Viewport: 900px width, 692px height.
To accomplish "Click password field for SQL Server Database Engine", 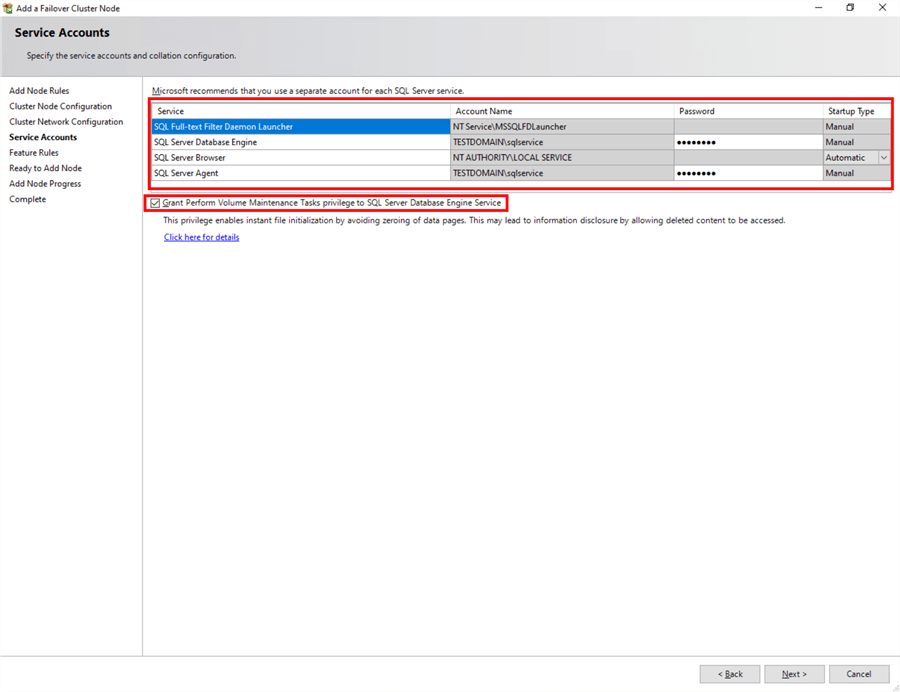I will [x=748, y=142].
